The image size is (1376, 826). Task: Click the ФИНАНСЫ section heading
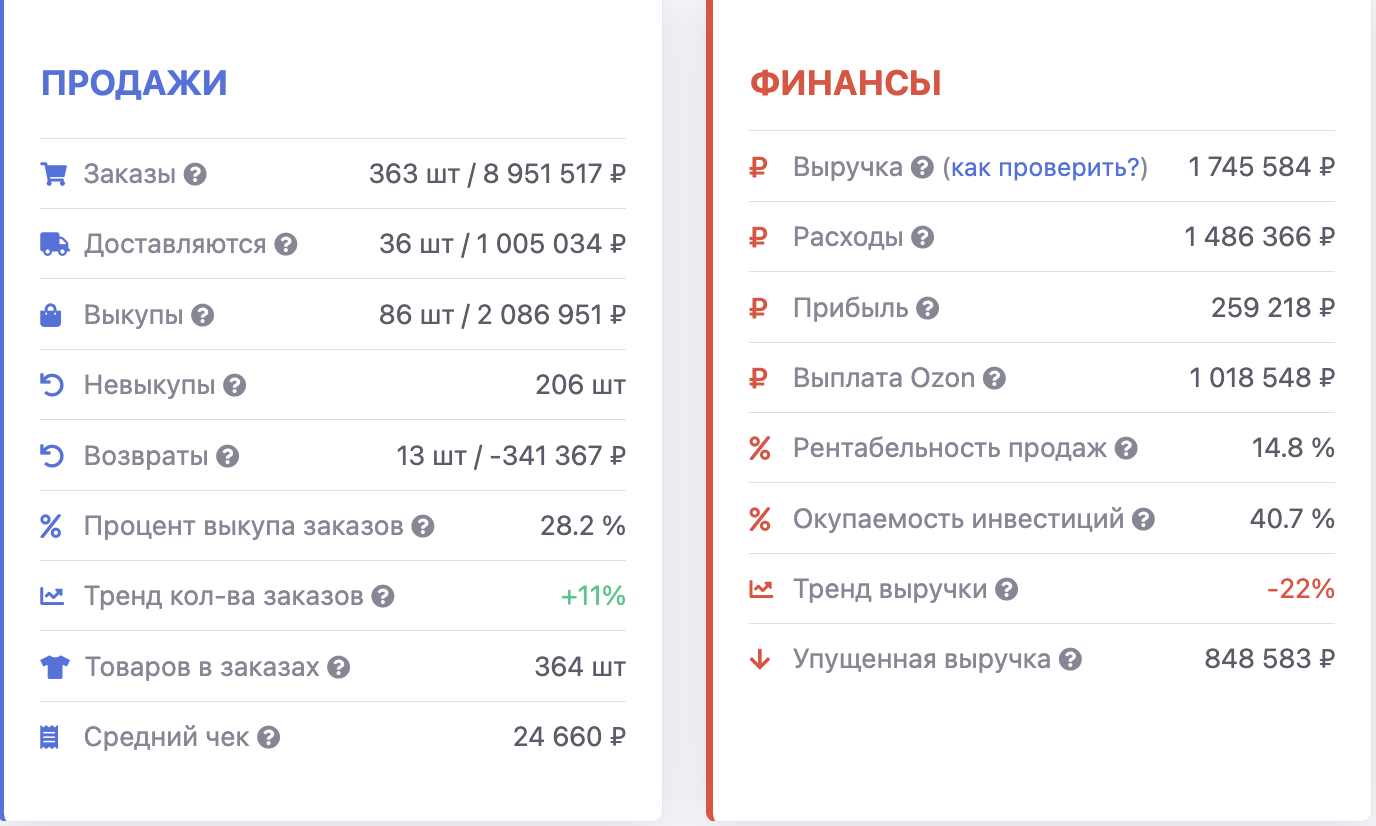click(845, 83)
